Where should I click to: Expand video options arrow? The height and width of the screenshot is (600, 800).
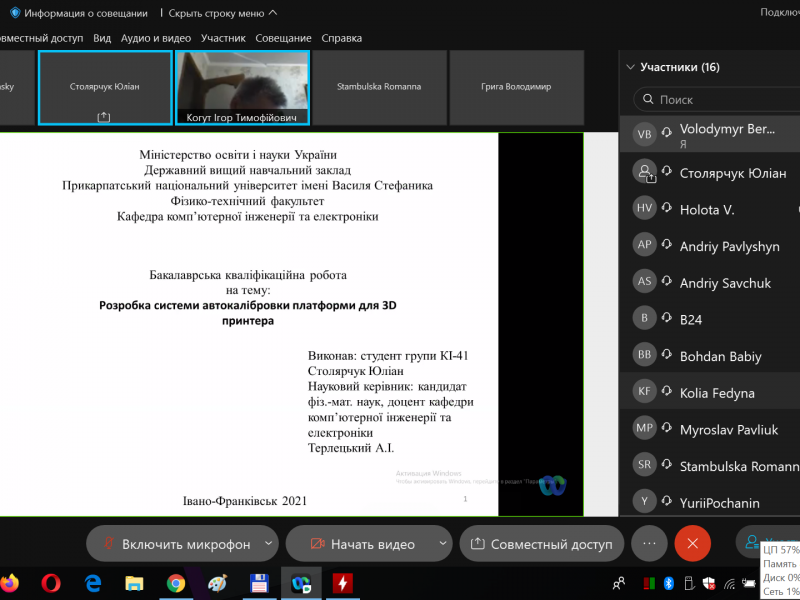(443, 543)
